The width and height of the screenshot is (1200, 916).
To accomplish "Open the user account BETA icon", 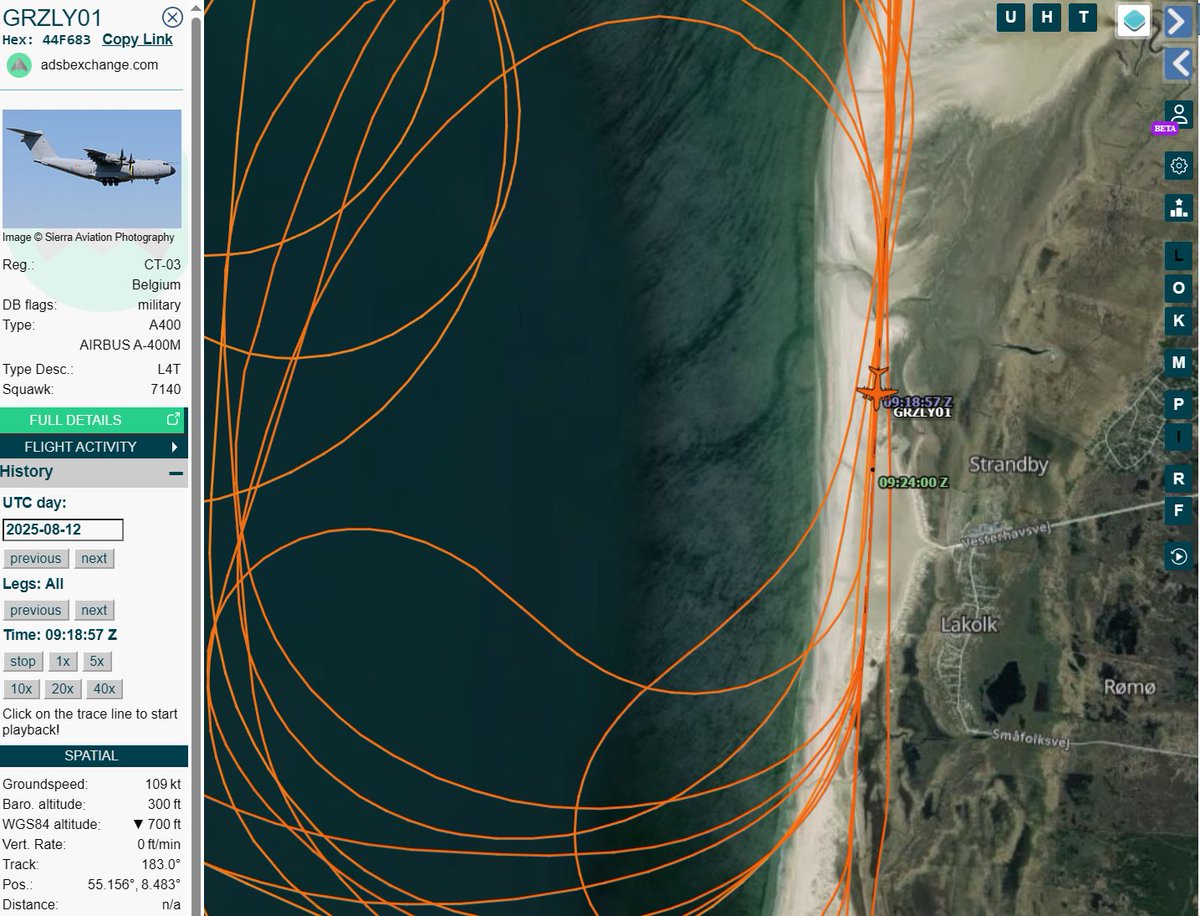I will click(1178, 115).
